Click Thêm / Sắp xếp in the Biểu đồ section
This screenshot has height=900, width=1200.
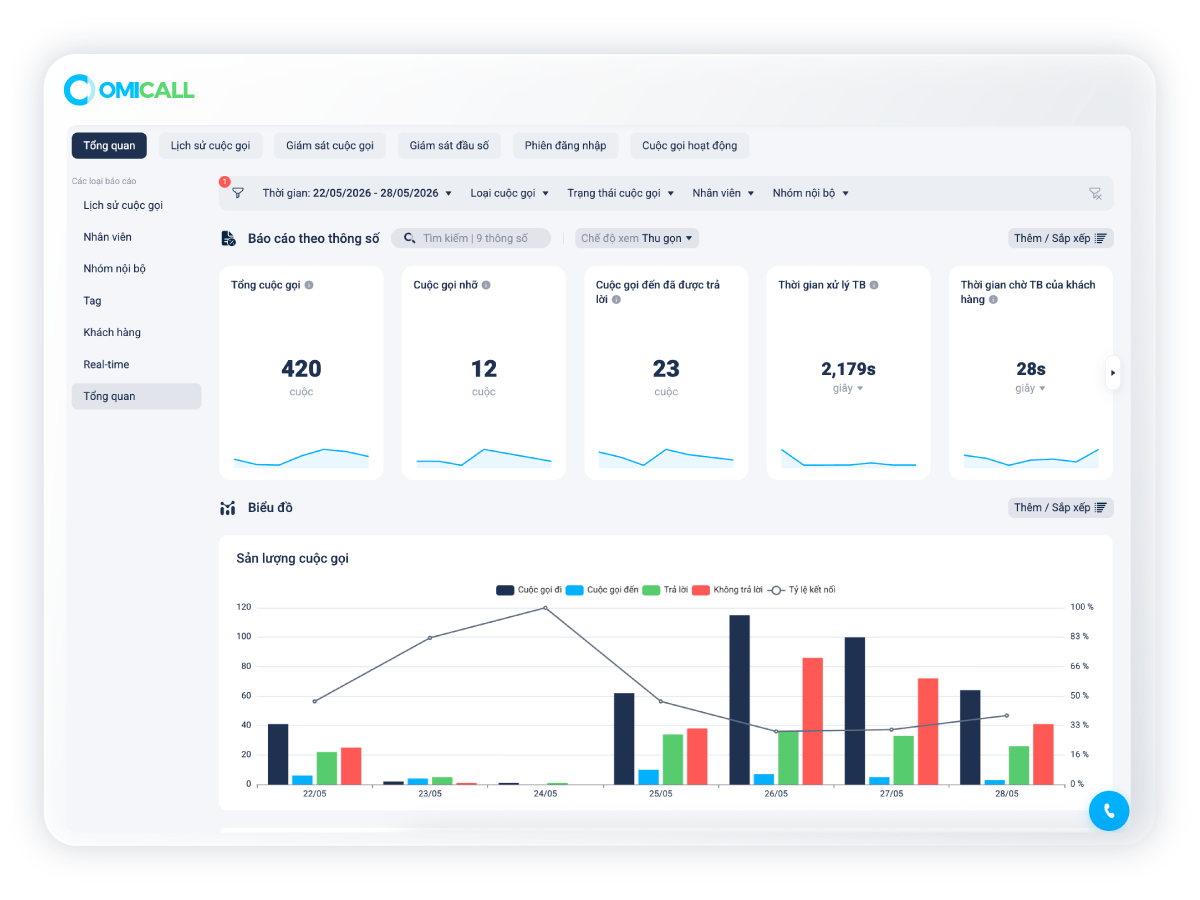[x=1061, y=508]
